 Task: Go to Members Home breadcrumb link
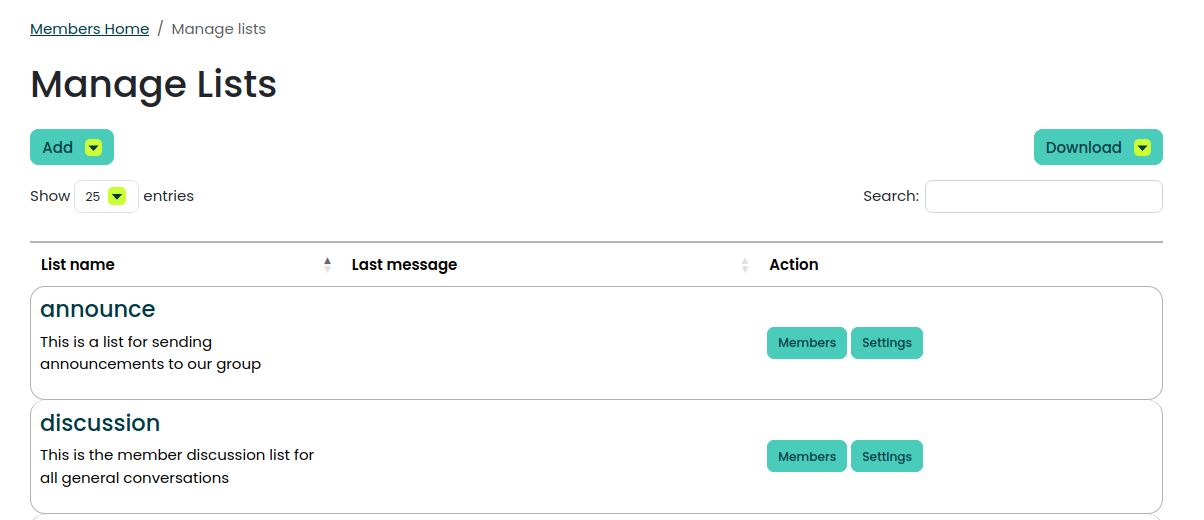[x=89, y=29]
